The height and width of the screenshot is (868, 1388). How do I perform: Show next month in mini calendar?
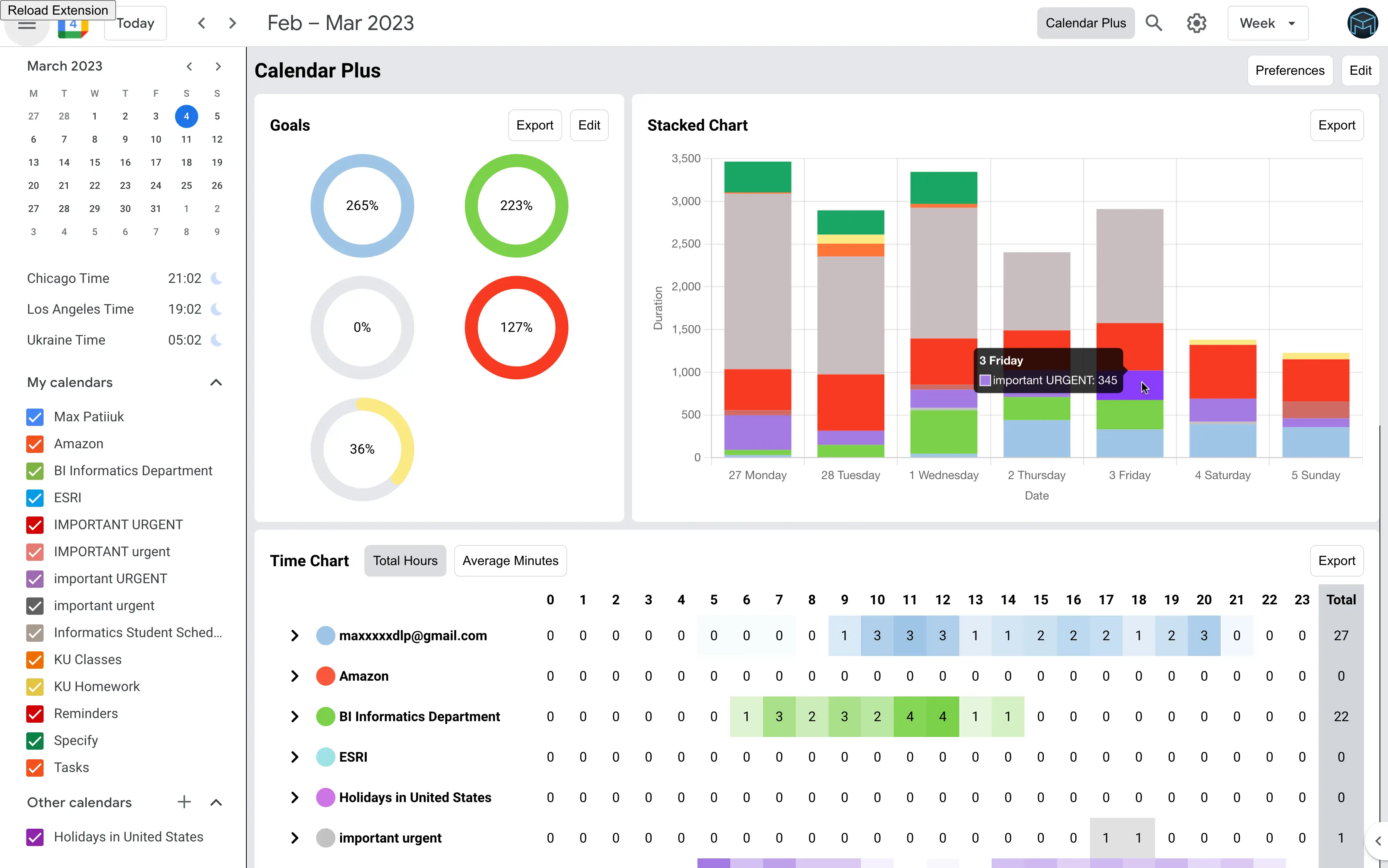pyautogui.click(x=218, y=66)
